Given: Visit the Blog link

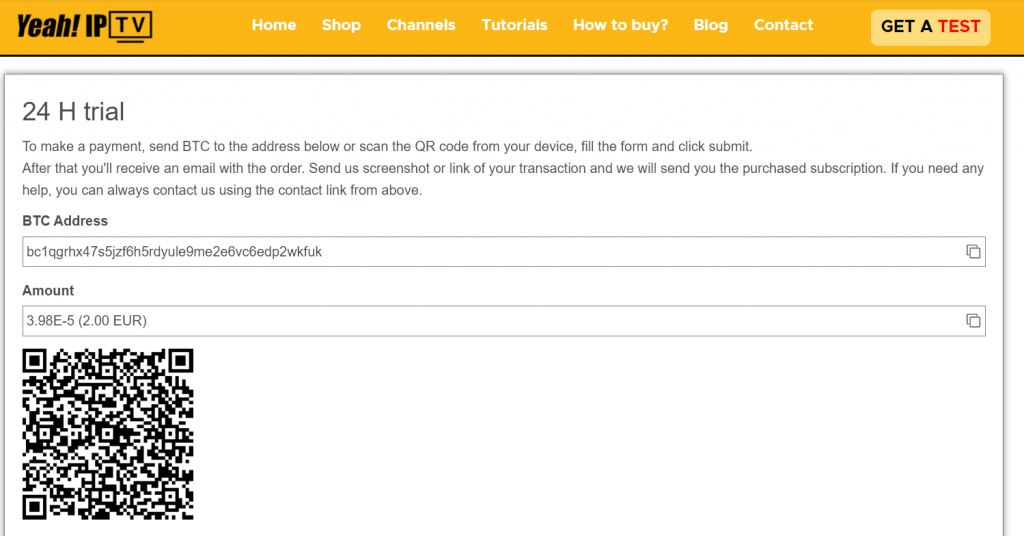Looking at the screenshot, I should click(x=711, y=25).
